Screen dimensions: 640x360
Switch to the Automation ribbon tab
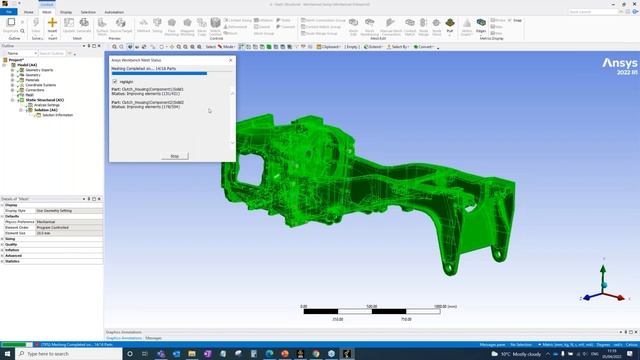point(114,12)
